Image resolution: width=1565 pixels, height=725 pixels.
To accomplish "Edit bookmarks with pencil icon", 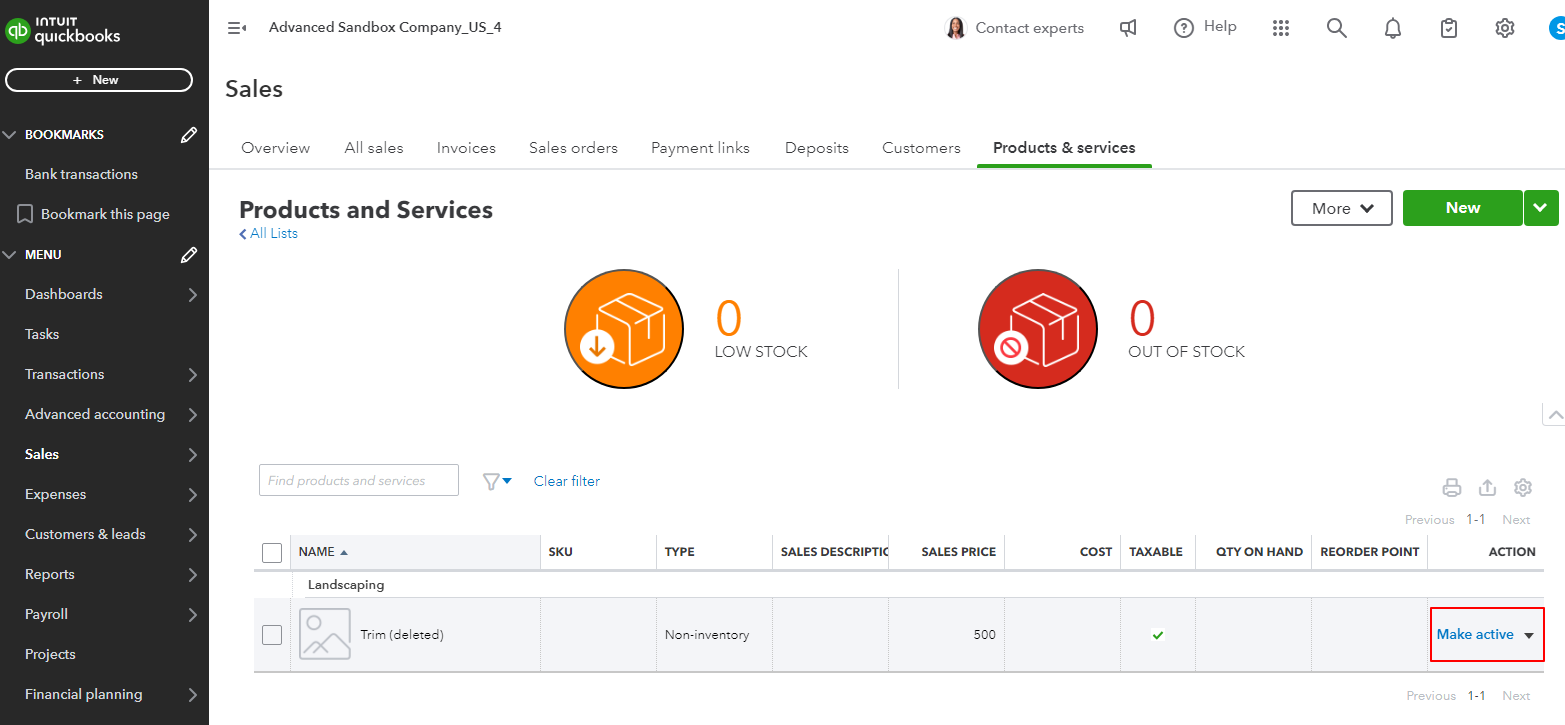I will click(x=188, y=135).
